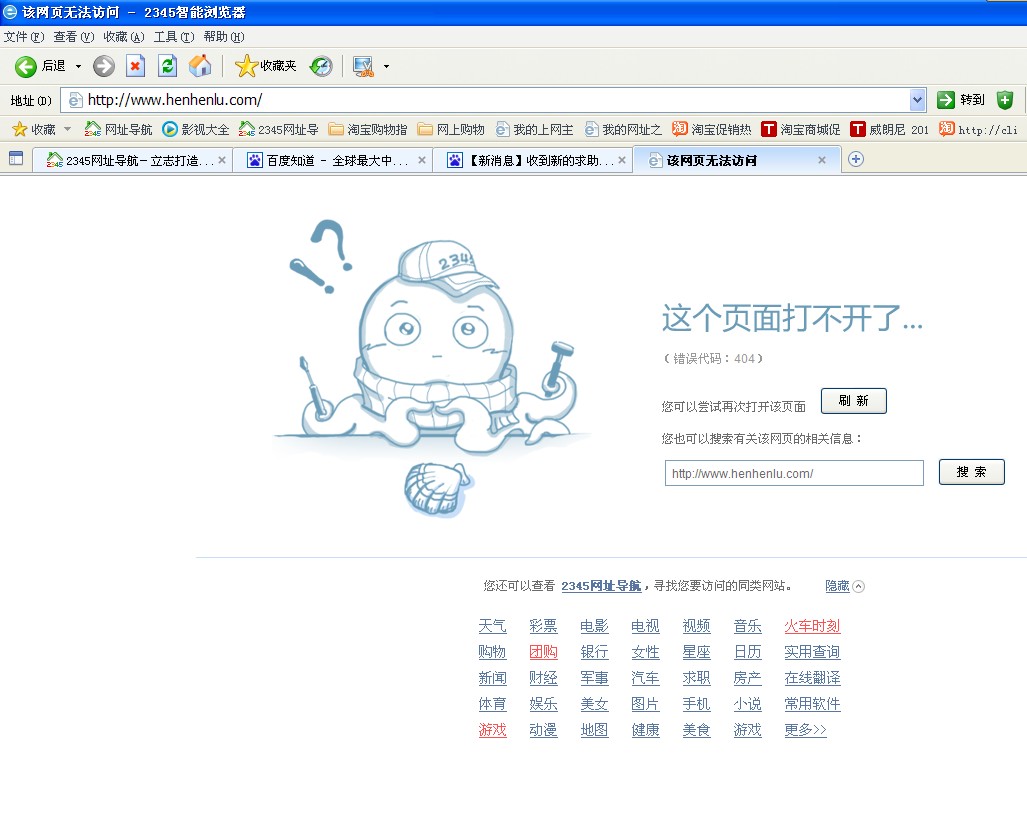Open the 常用软件 link
The image size is (1027, 836).
tap(812, 704)
